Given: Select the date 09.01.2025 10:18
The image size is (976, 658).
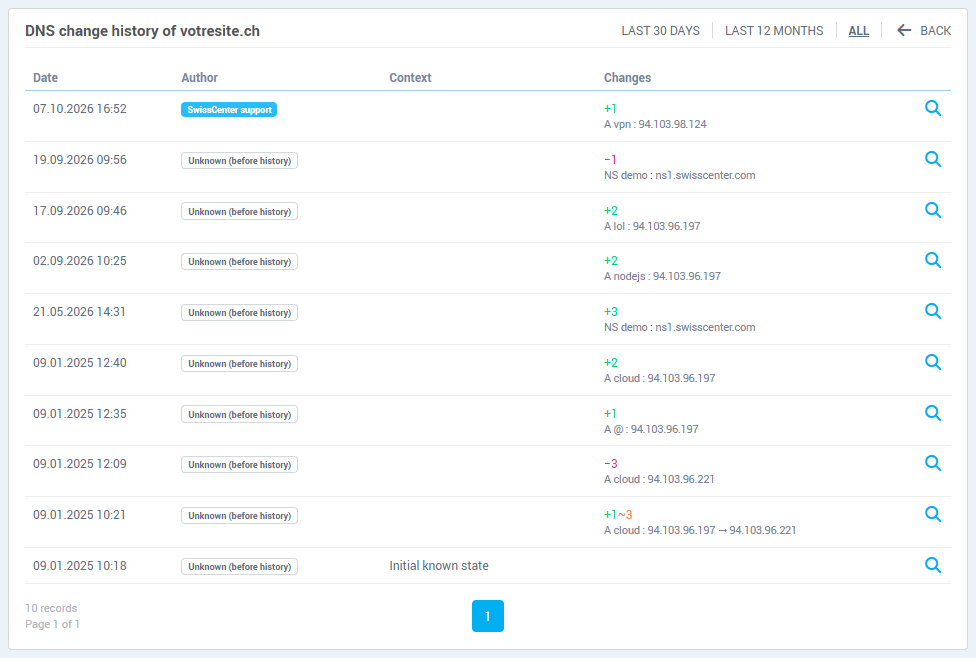Looking at the screenshot, I should tap(80, 566).
